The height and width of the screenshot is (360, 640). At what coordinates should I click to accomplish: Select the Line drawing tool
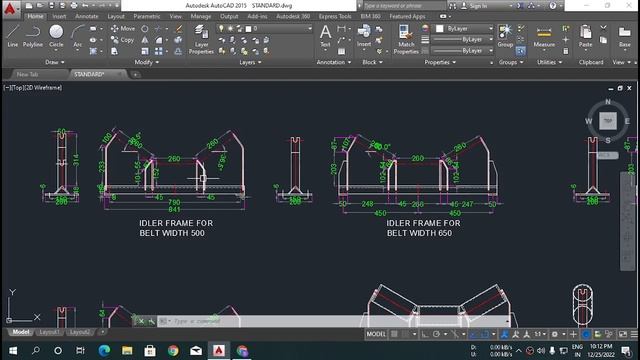(x=12, y=36)
